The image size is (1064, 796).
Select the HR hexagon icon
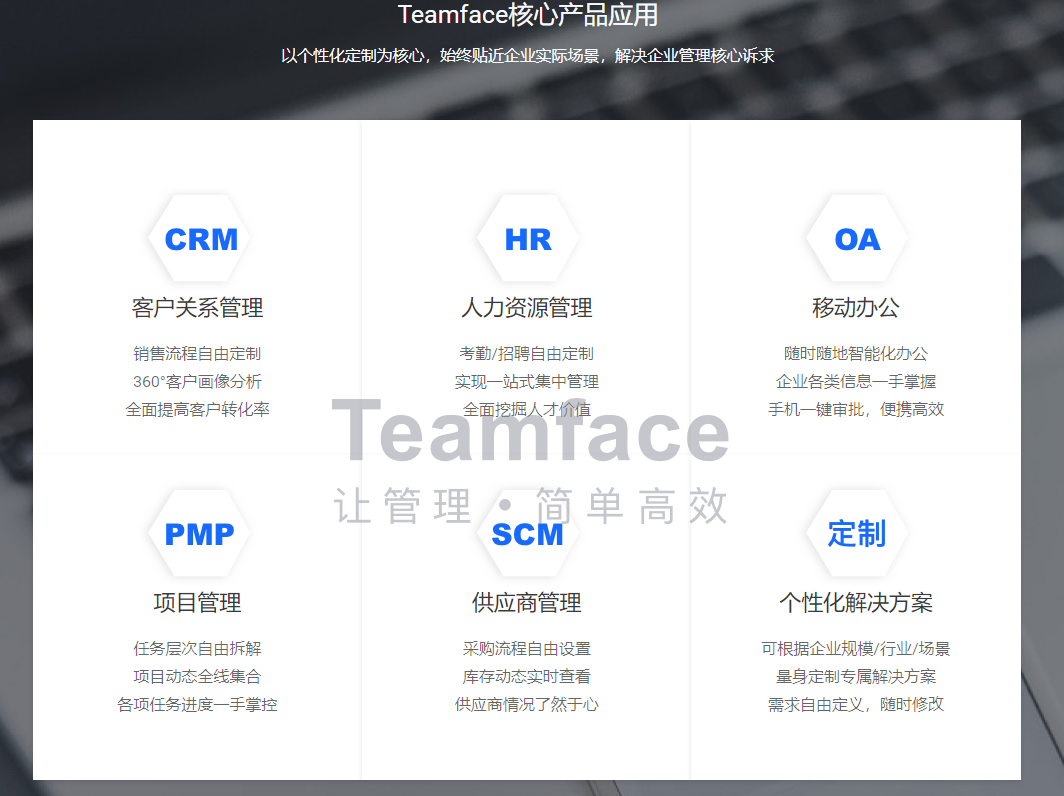coord(527,238)
